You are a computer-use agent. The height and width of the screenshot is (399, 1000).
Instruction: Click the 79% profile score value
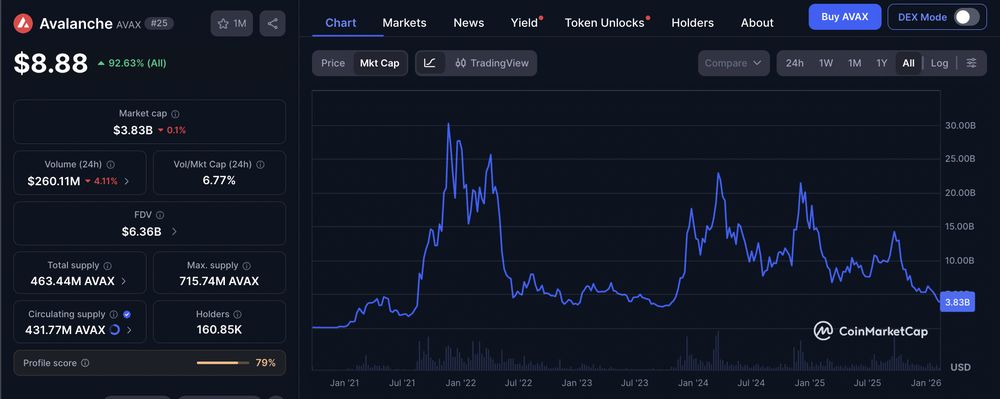(x=265, y=363)
